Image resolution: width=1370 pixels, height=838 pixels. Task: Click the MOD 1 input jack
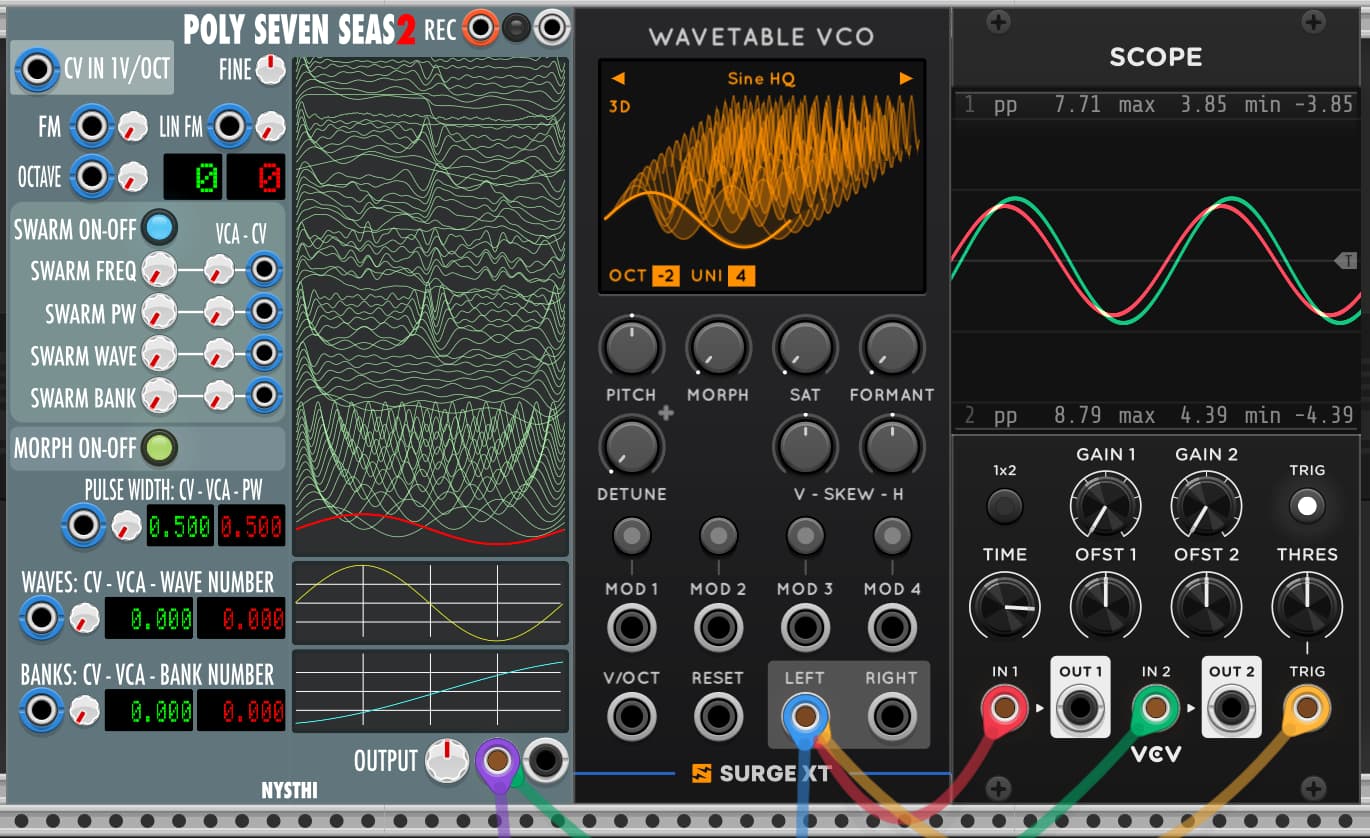pos(632,628)
